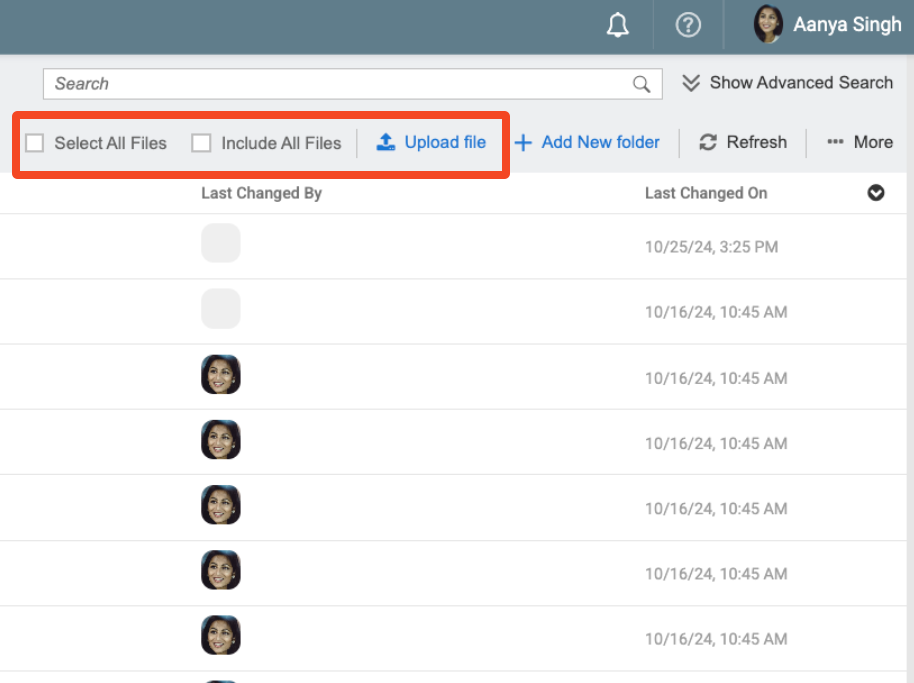
Task: Click the search magnifier icon
Action: click(x=642, y=84)
